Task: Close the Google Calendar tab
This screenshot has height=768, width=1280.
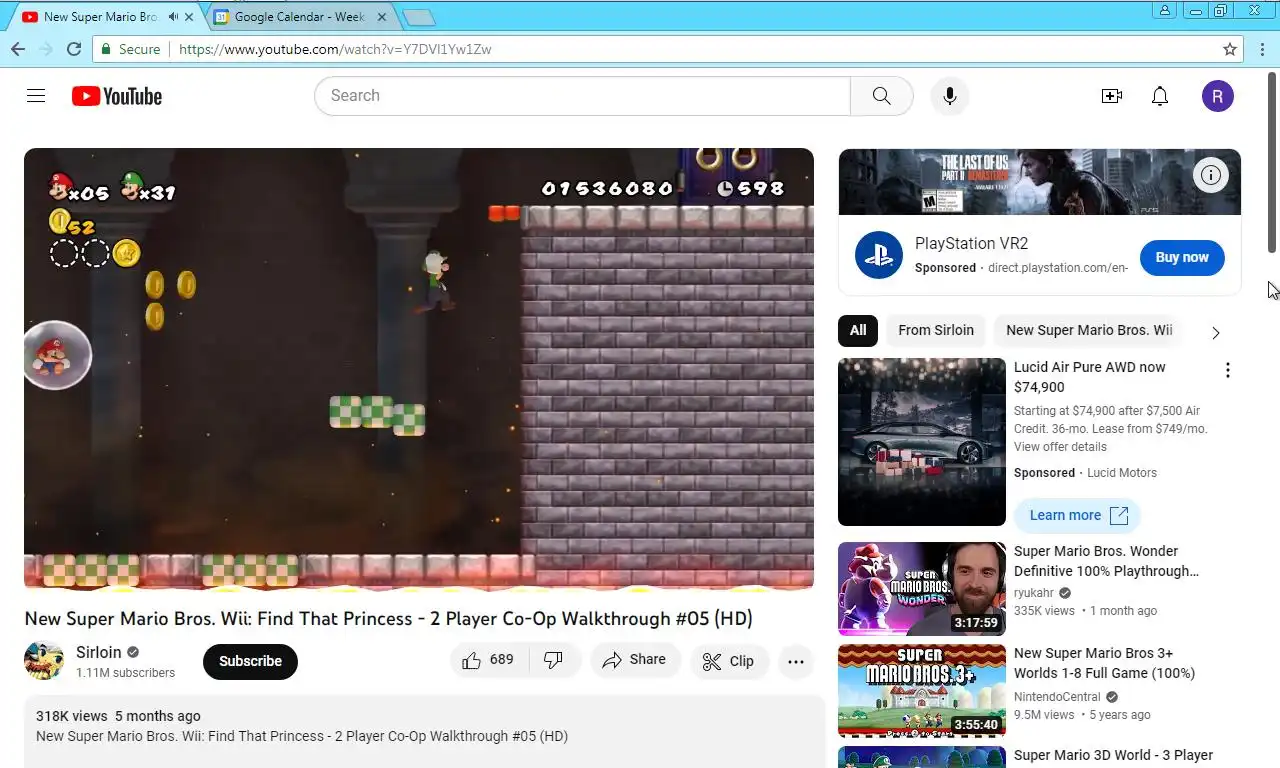Action: [x=381, y=17]
